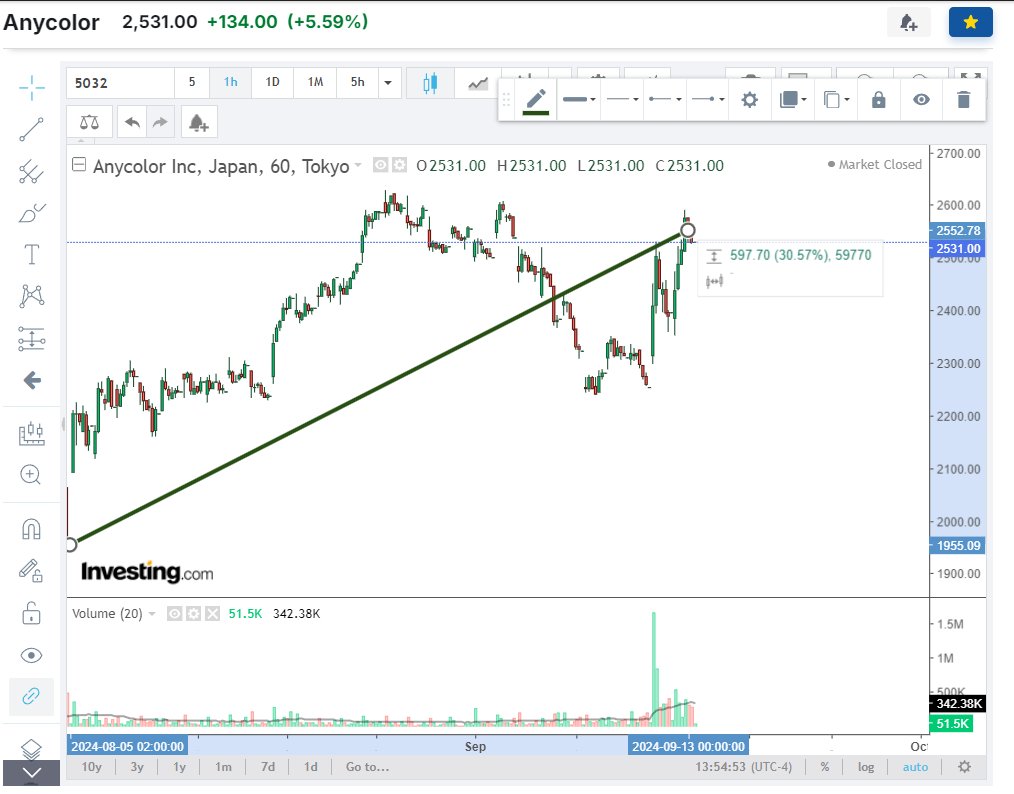The height and width of the screenshot is (794, 1014).
Task: Delete the selected trend line
Action: coord(964,100)
